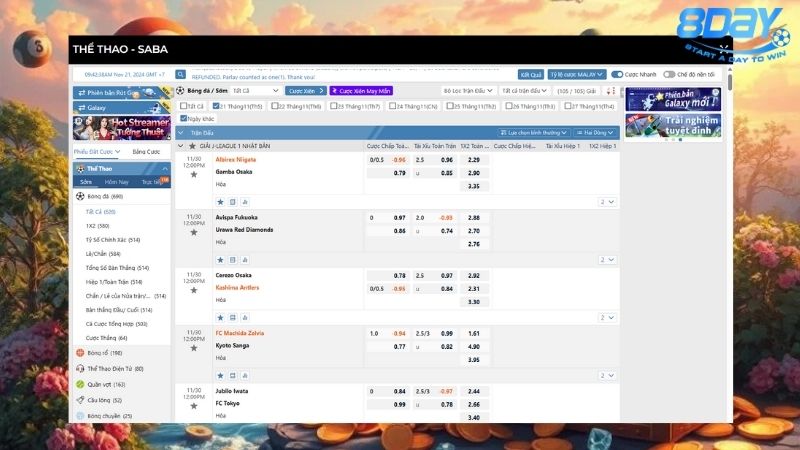Collapse the Thể Thao sidebar panel

pyautogui.click(x=165, y=169)
